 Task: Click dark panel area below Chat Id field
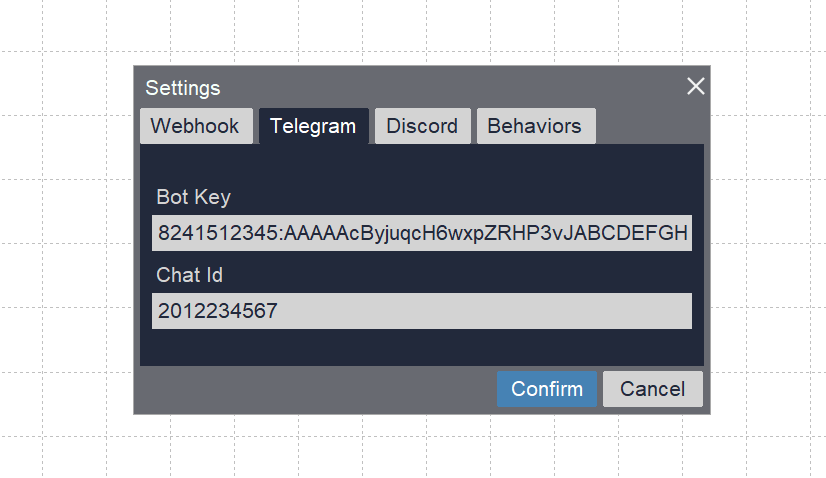point(421,347)
